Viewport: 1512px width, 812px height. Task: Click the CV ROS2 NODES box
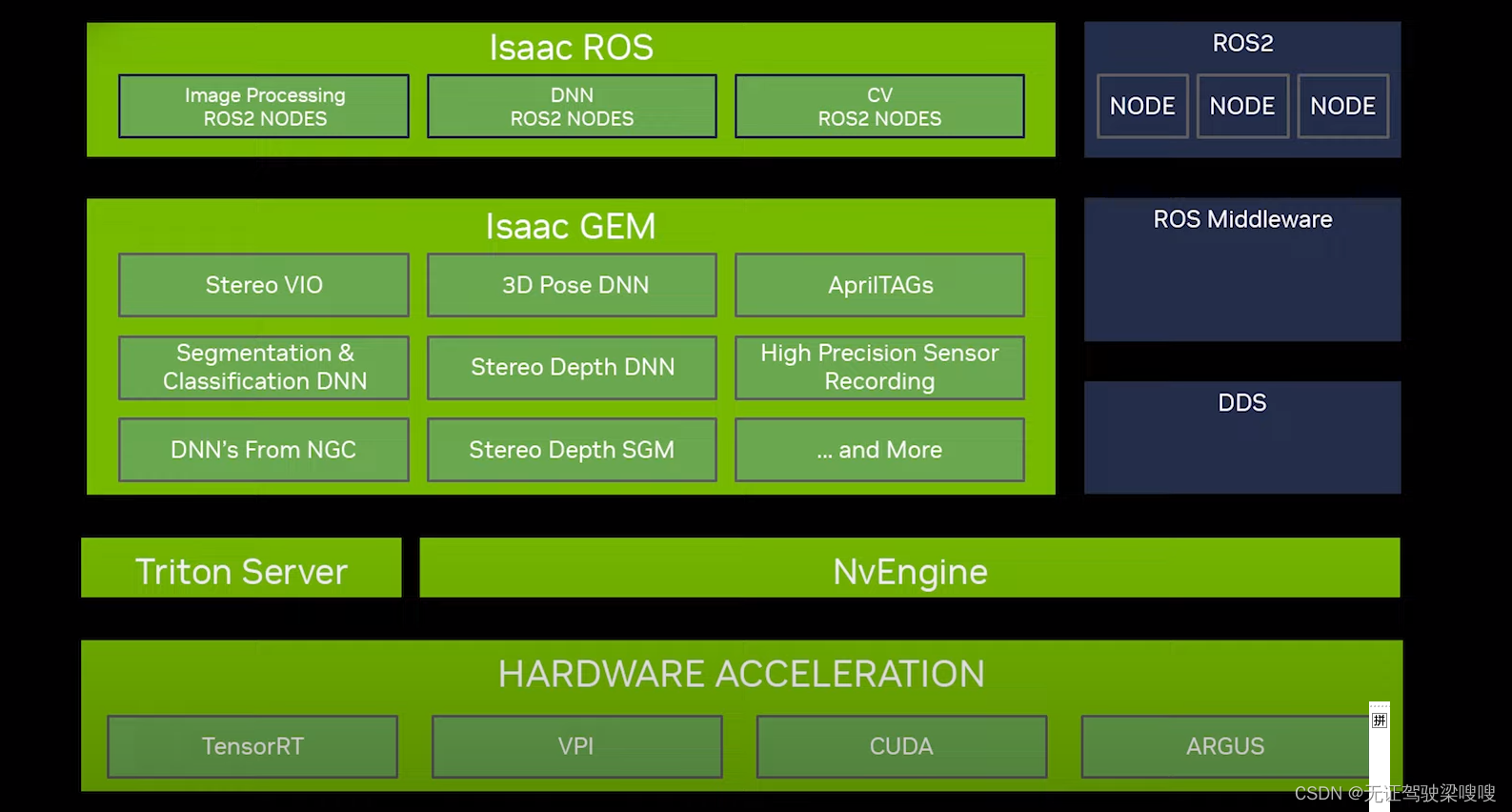879,107
